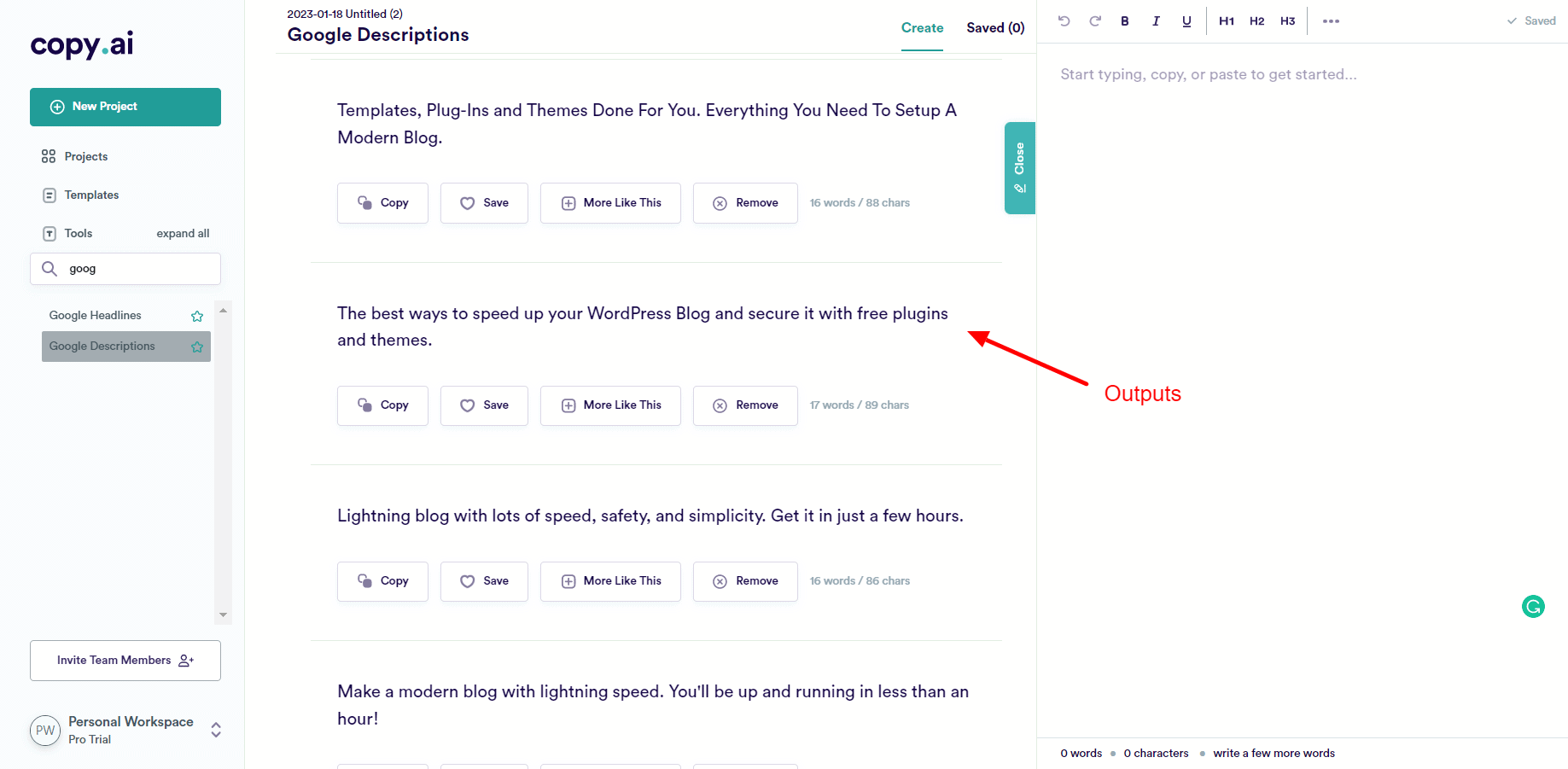
Task: Click the redo arrow in editor toolbar
Action: click(x=1095, y=21)
